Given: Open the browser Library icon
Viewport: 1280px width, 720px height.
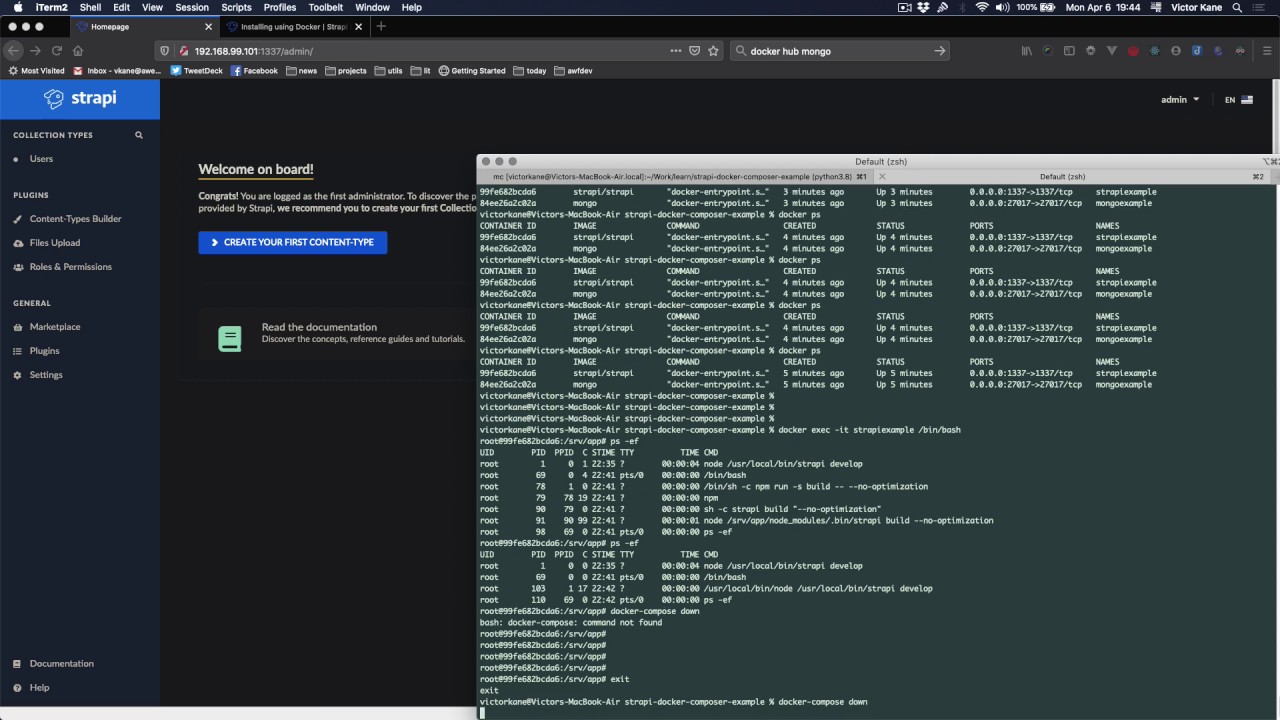Looking at the screenshot, I should [x=1027, y=51].
